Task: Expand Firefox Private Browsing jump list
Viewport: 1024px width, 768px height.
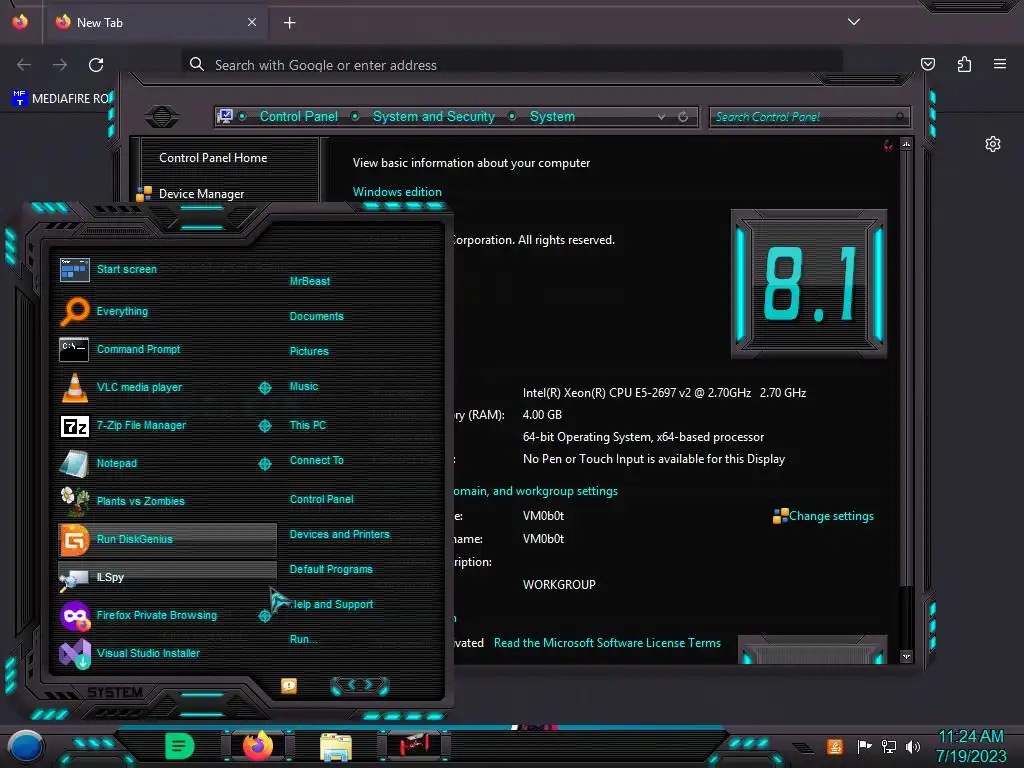Action: coord(264,615)
